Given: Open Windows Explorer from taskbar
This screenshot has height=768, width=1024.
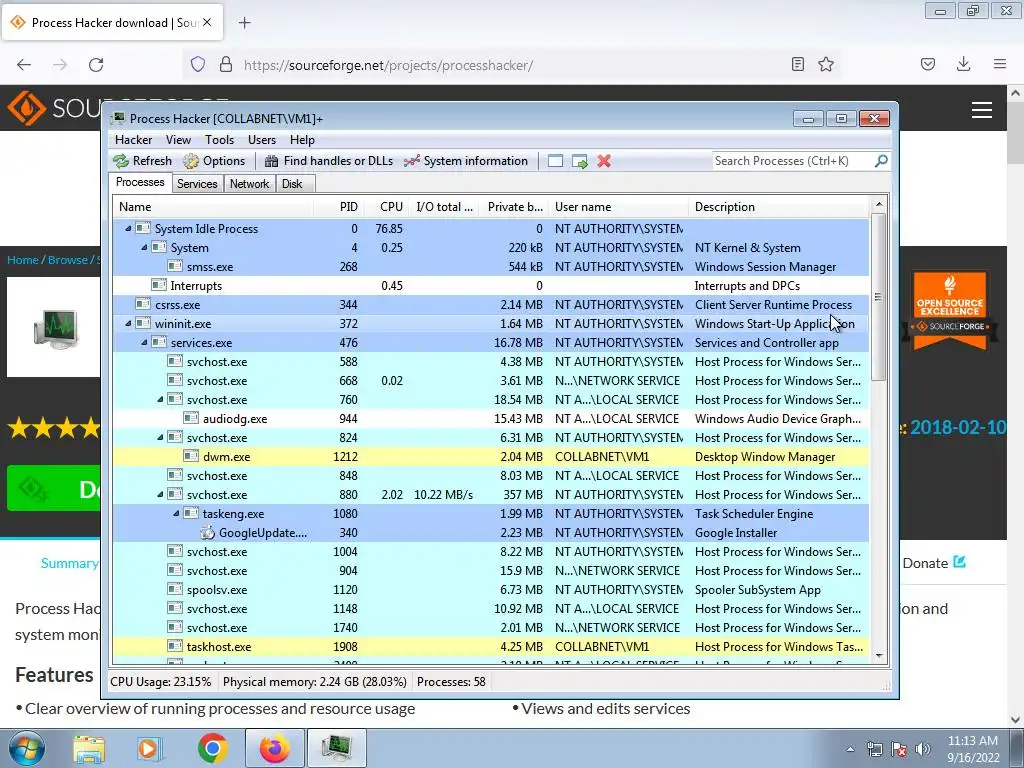Looking at the screenshot, I should coord(89,749).
